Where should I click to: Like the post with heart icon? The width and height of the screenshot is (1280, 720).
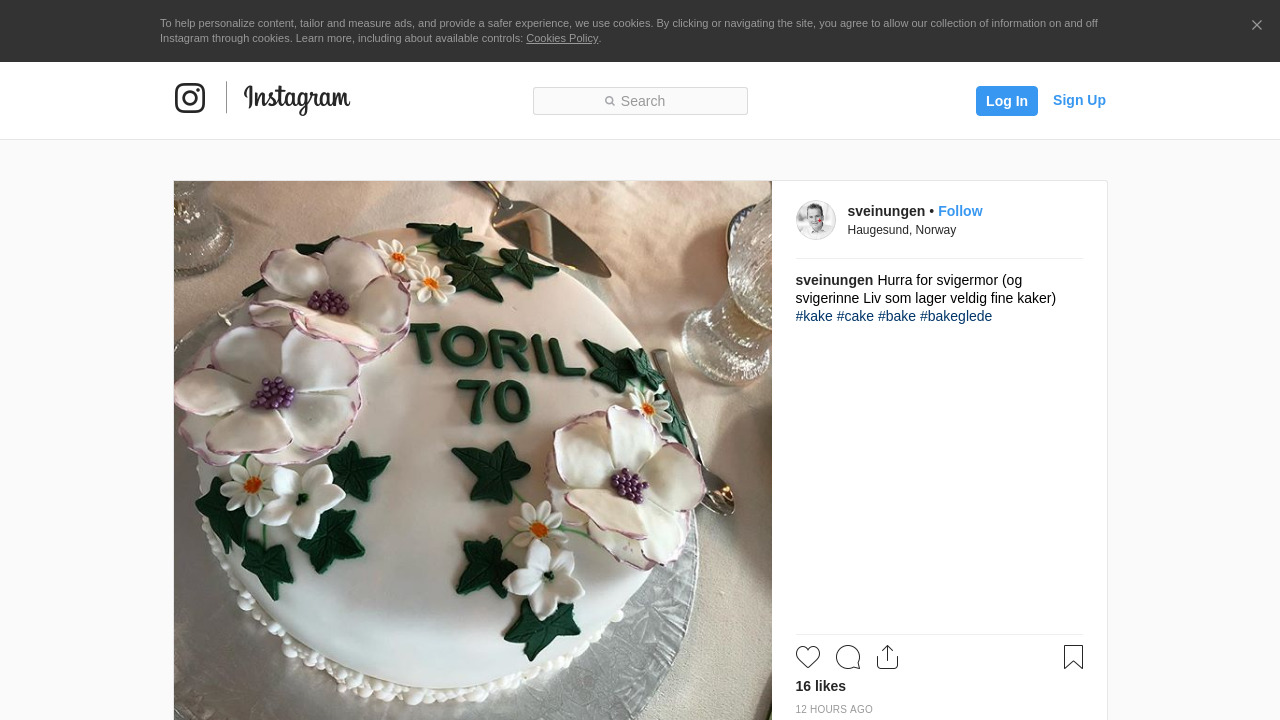[808, 657]
